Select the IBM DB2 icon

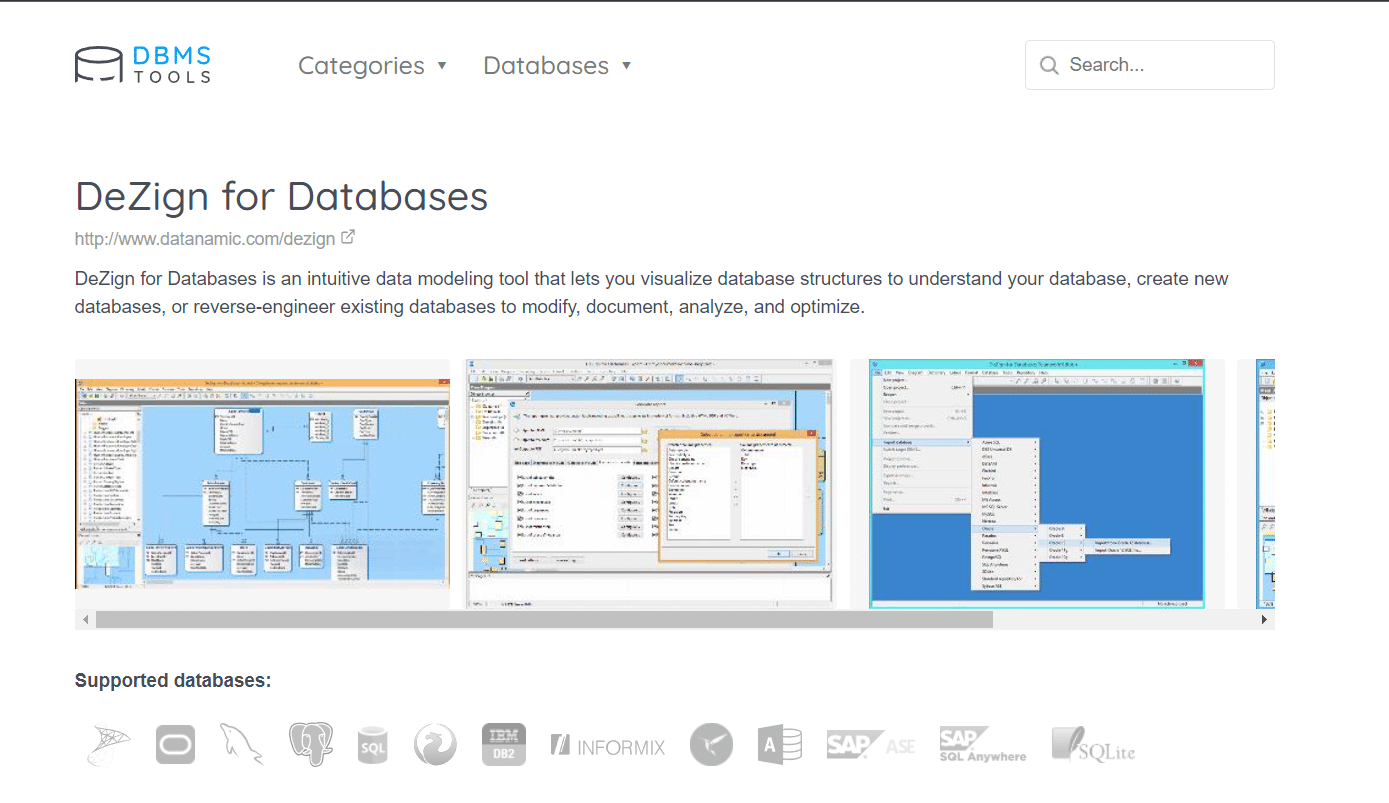(503, 745)
